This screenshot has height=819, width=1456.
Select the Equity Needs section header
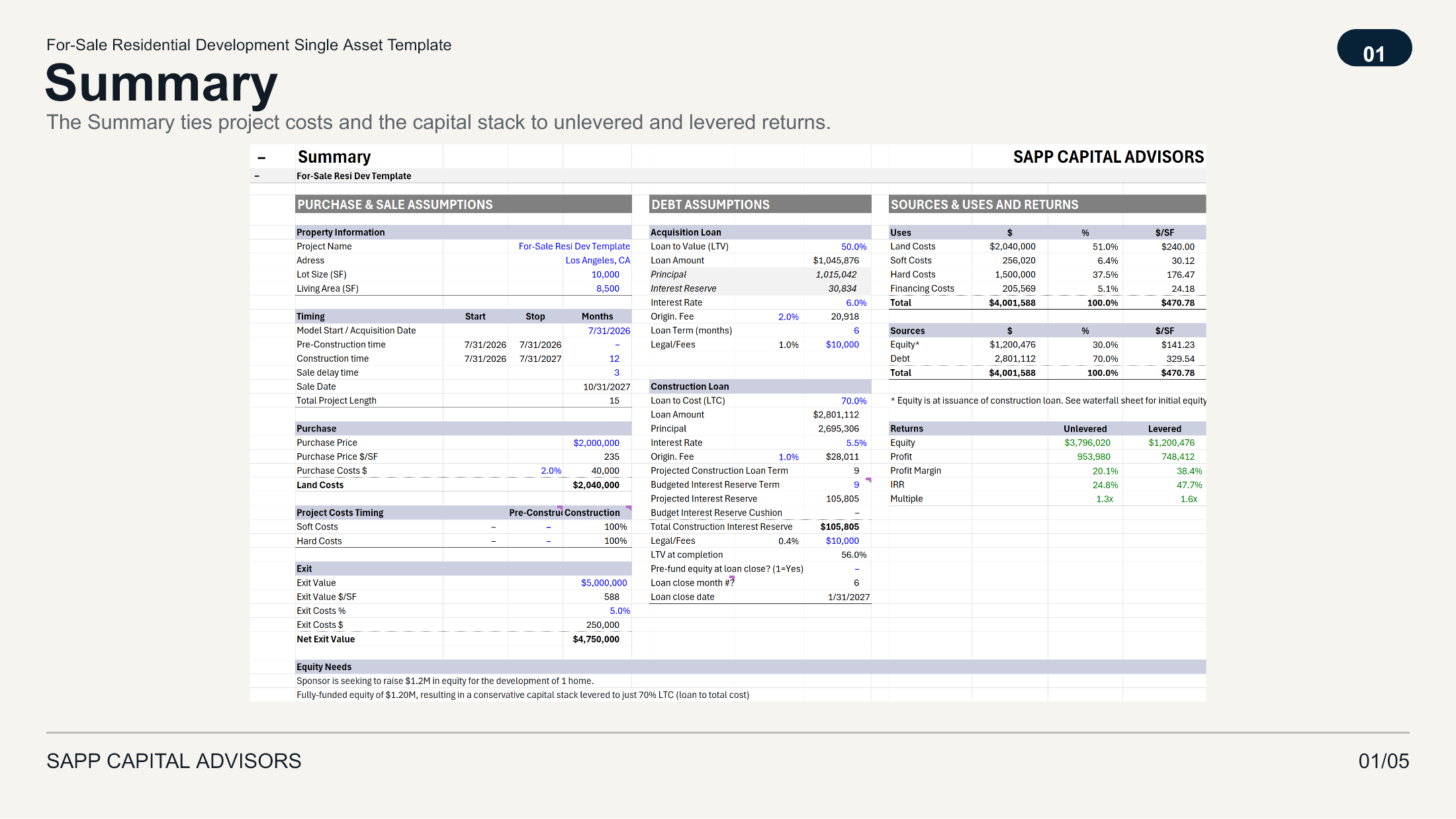[x=750, y=667]
